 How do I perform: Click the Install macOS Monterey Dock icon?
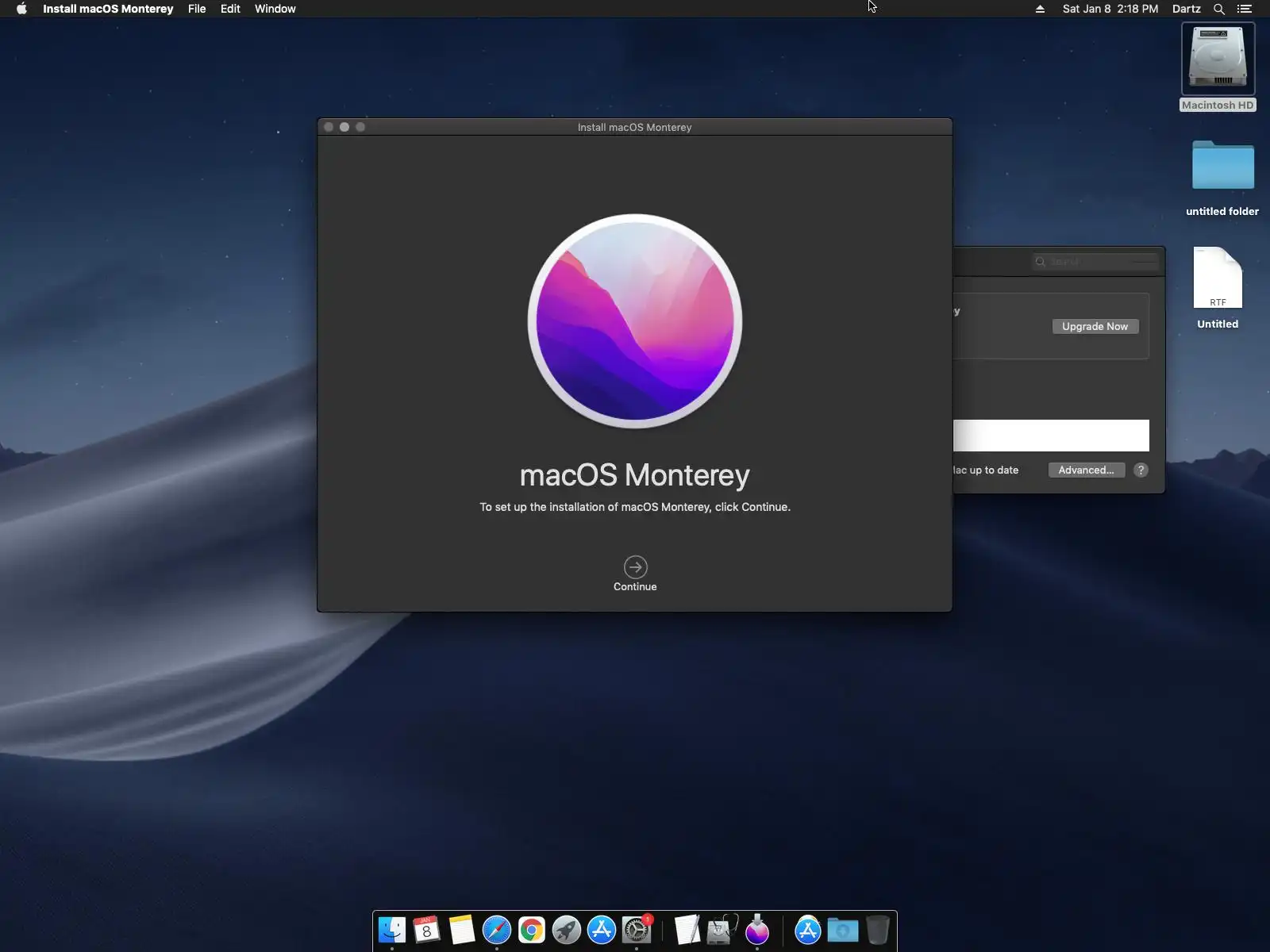(x=757, y=930)
